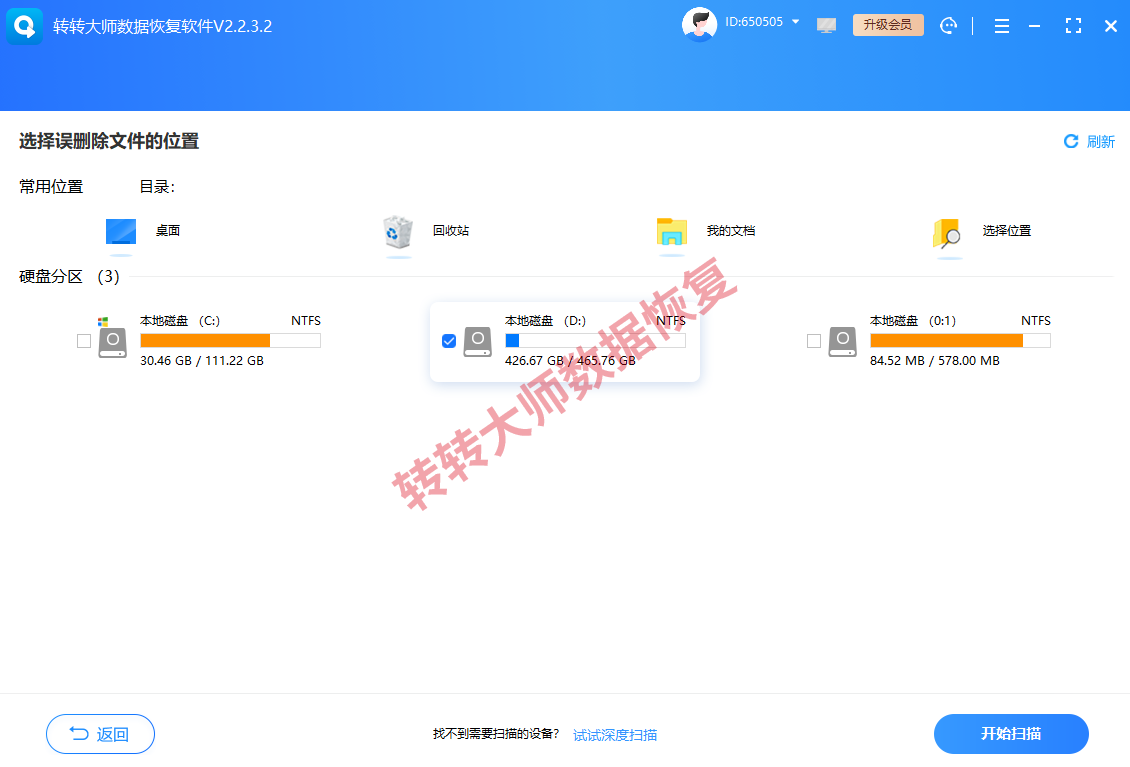
Task: Click the monitor screen icon in title bar
Action: pyautogui.click(x=827, y=25)
